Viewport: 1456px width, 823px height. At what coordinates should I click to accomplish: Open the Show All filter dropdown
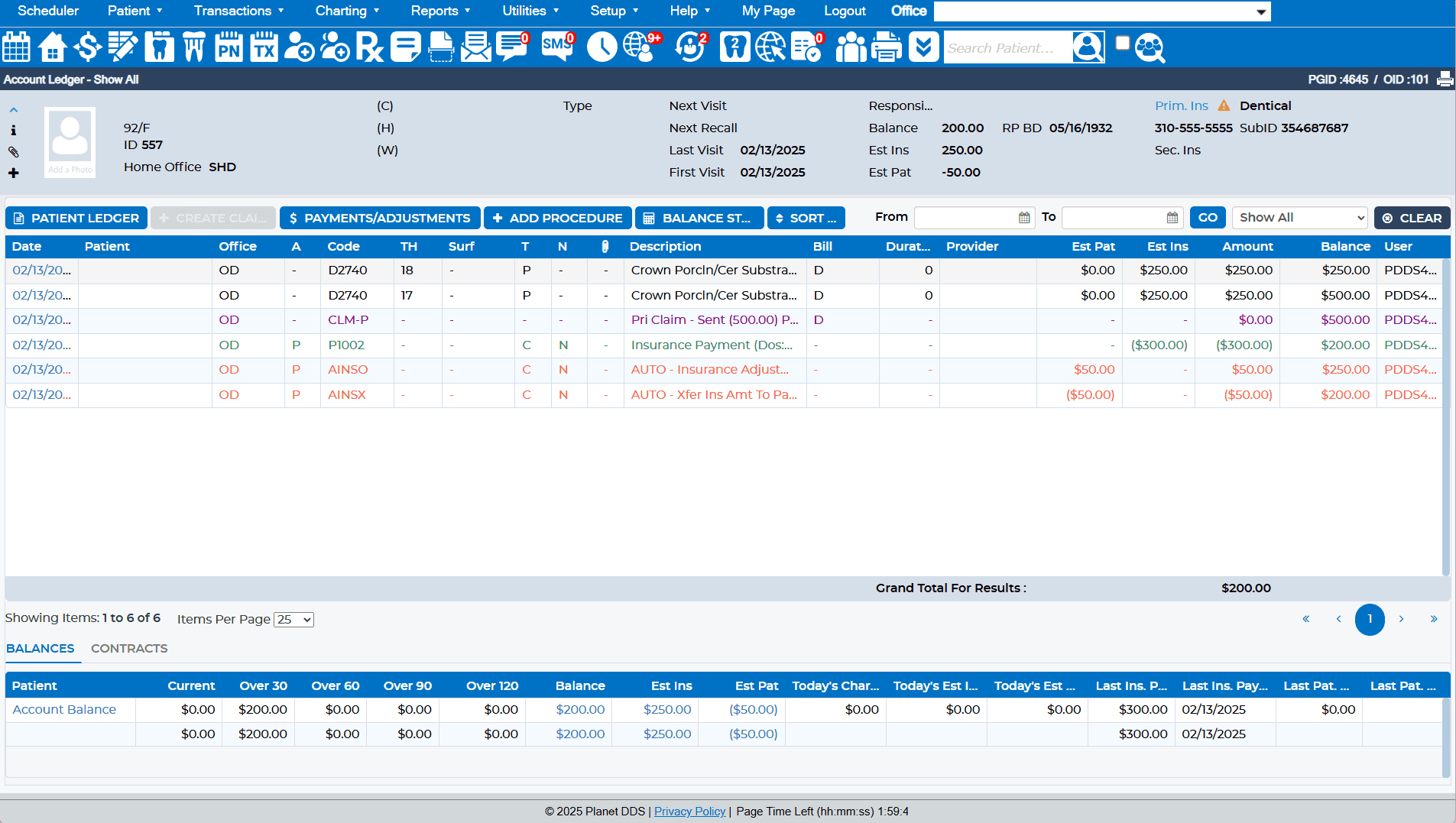coord(1299,218)
